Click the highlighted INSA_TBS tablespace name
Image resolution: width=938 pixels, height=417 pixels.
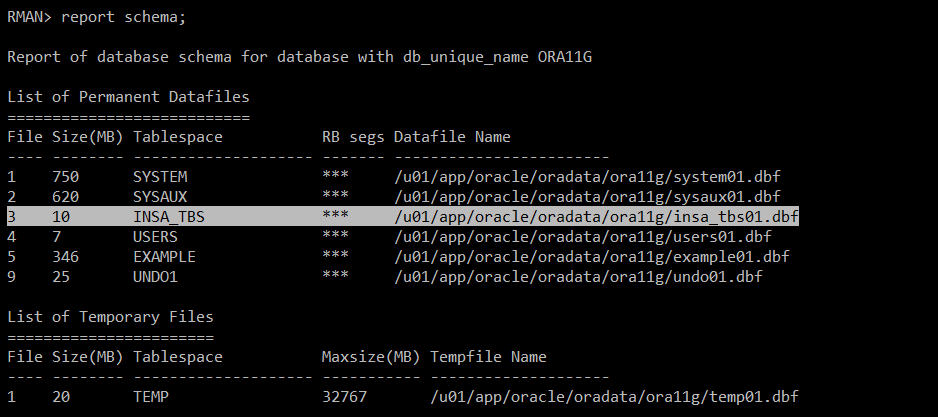(169, 217)
